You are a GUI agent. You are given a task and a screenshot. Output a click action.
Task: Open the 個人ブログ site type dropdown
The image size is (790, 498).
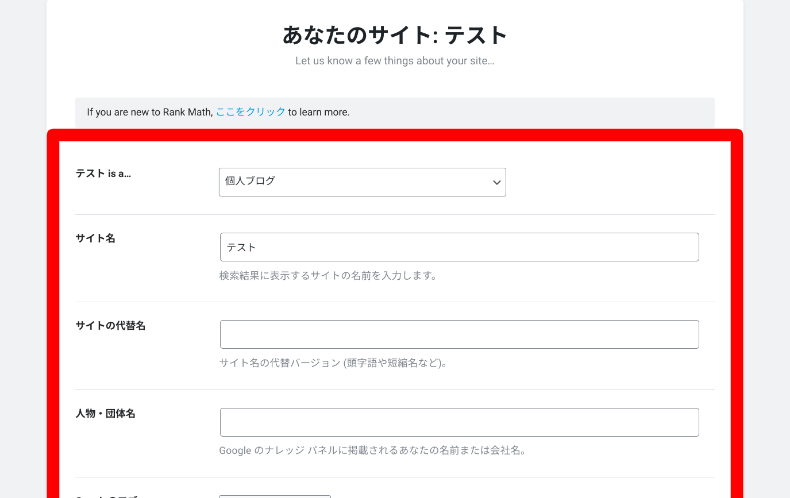pyautogui.click(x=361, y=182)
